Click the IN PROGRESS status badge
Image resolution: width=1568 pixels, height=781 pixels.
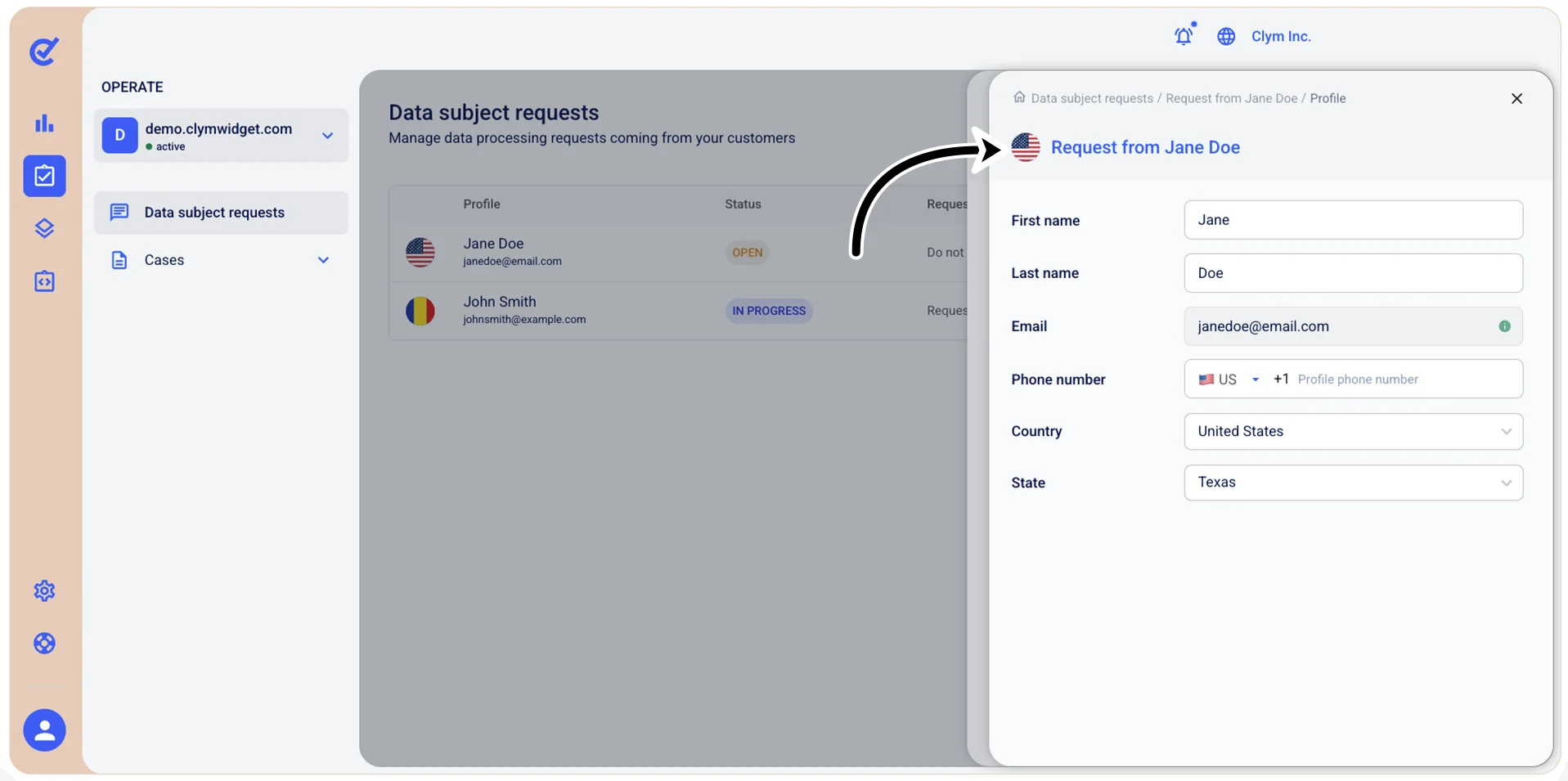pos(769,311)
